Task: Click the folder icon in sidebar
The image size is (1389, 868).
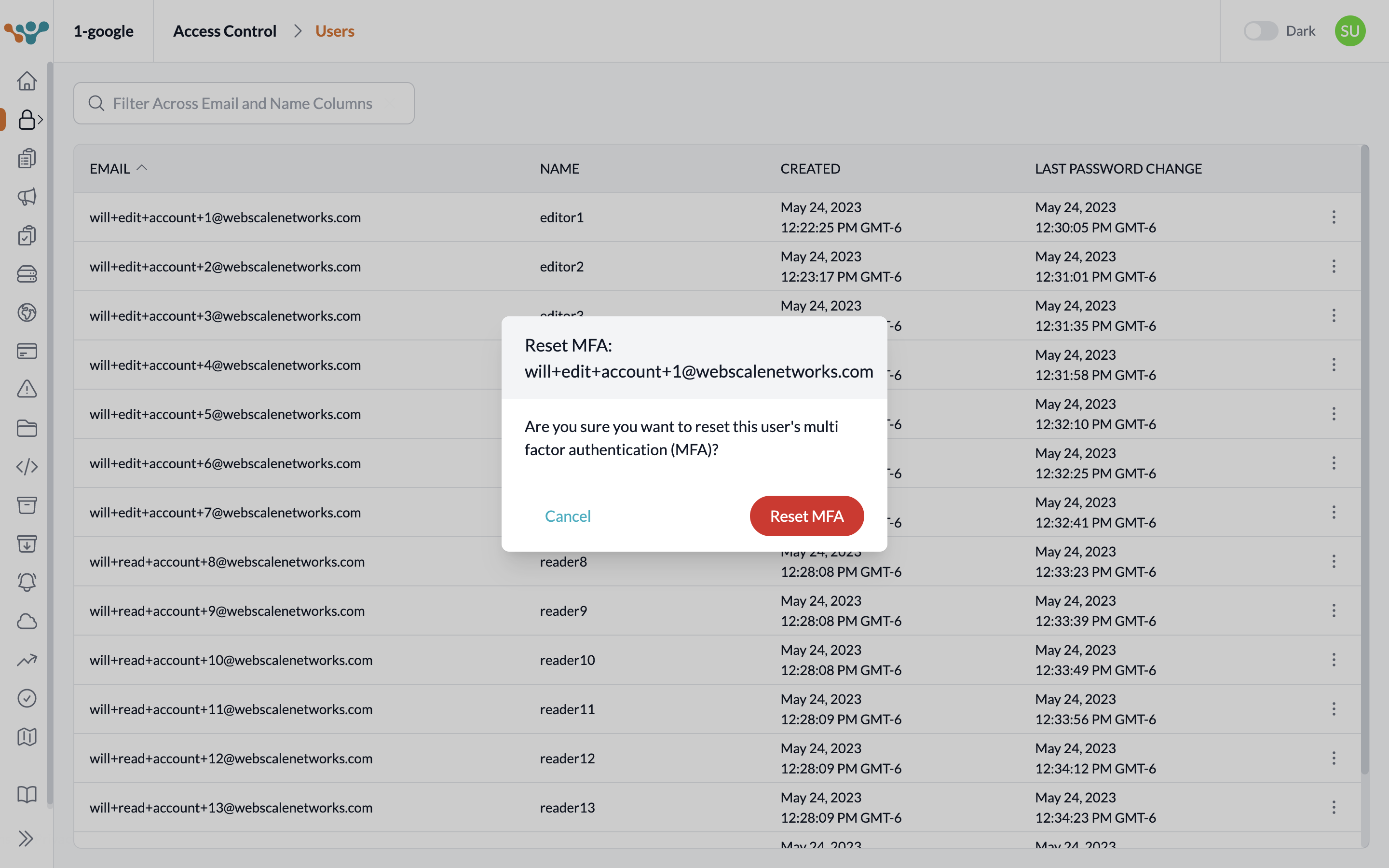Action: coord(27,428)
